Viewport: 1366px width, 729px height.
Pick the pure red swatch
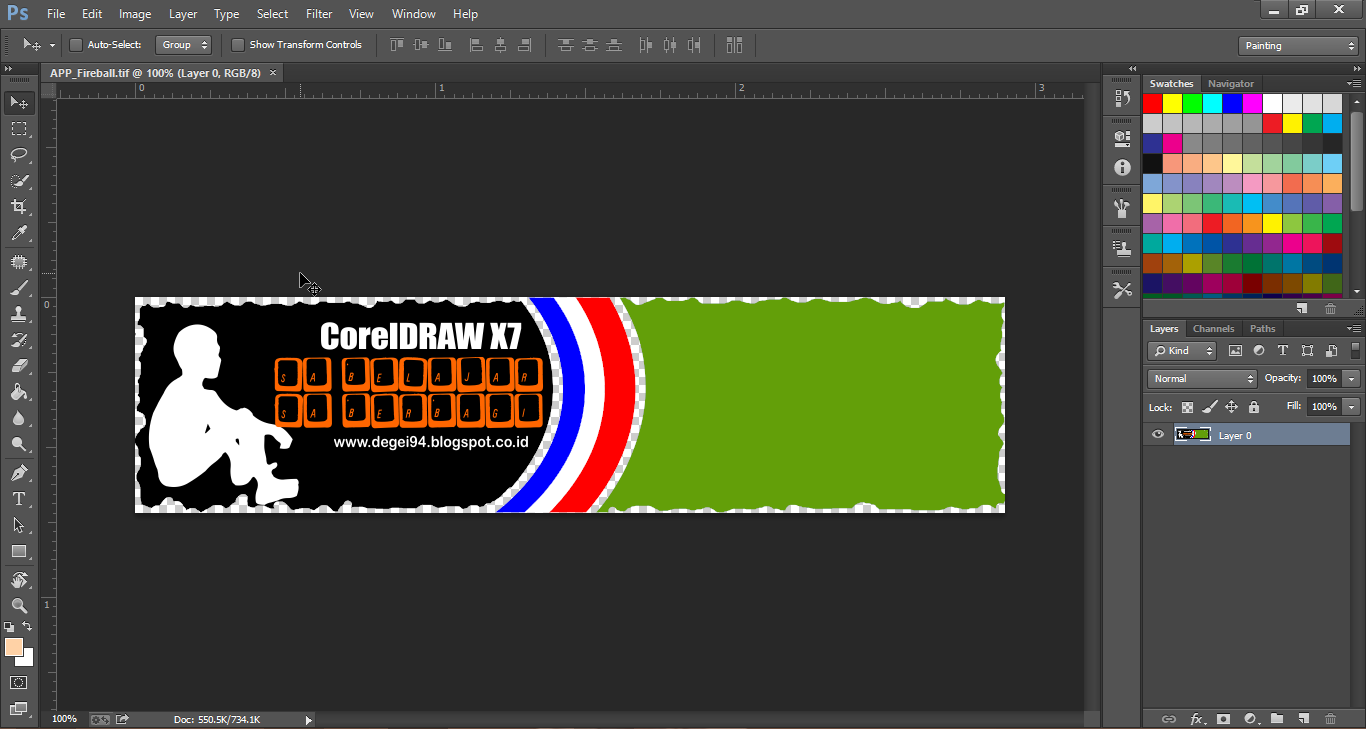1152,103
